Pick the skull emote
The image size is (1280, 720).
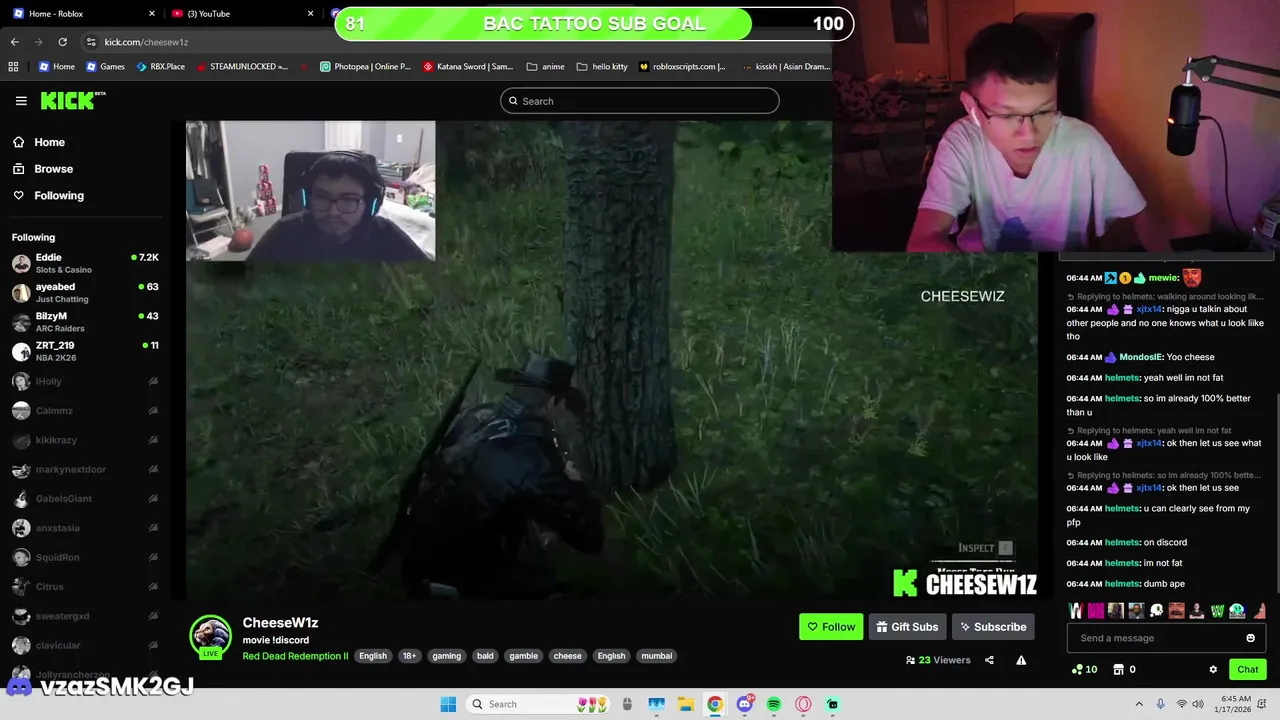[x=1157, y=611]
